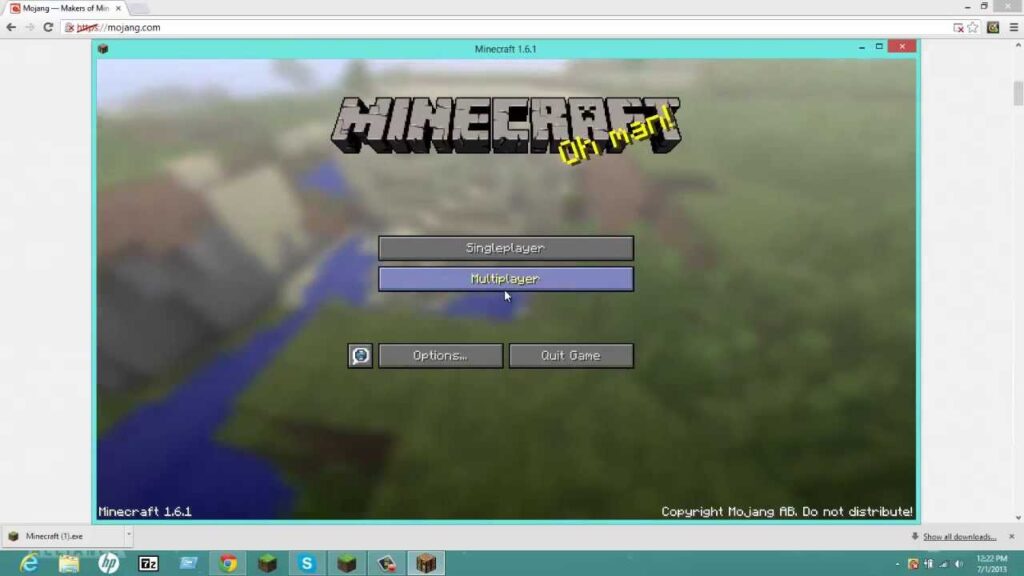Show hidden system tray icons

pos(897,564)
